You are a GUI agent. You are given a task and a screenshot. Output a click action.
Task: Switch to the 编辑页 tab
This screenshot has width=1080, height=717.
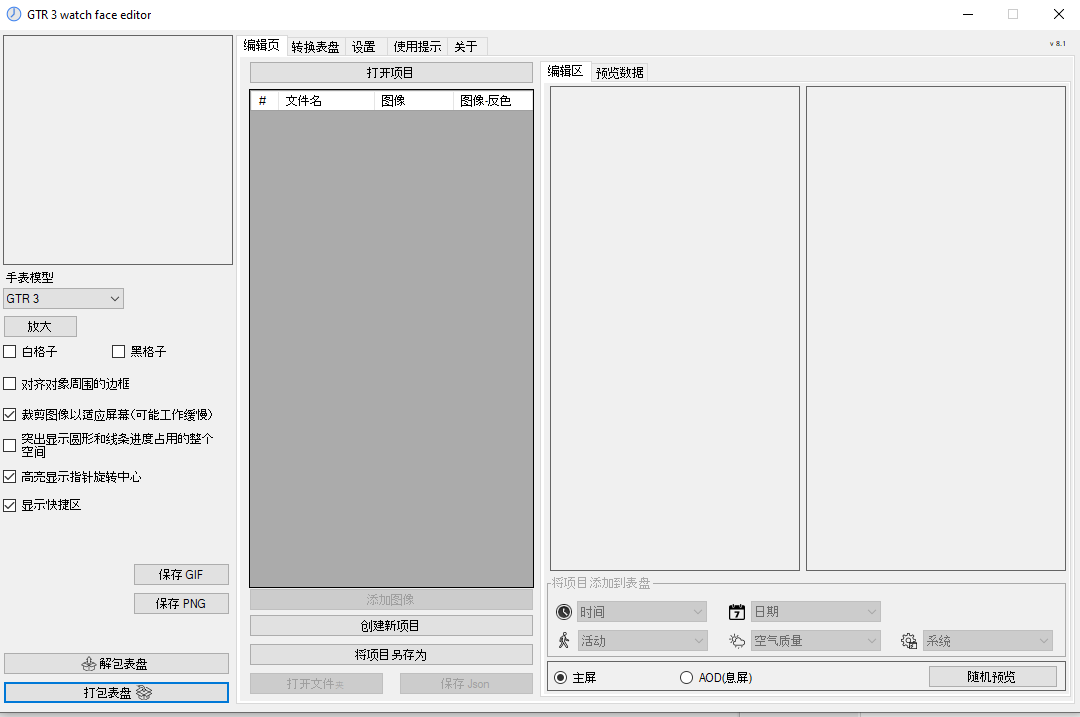[262, 45]
